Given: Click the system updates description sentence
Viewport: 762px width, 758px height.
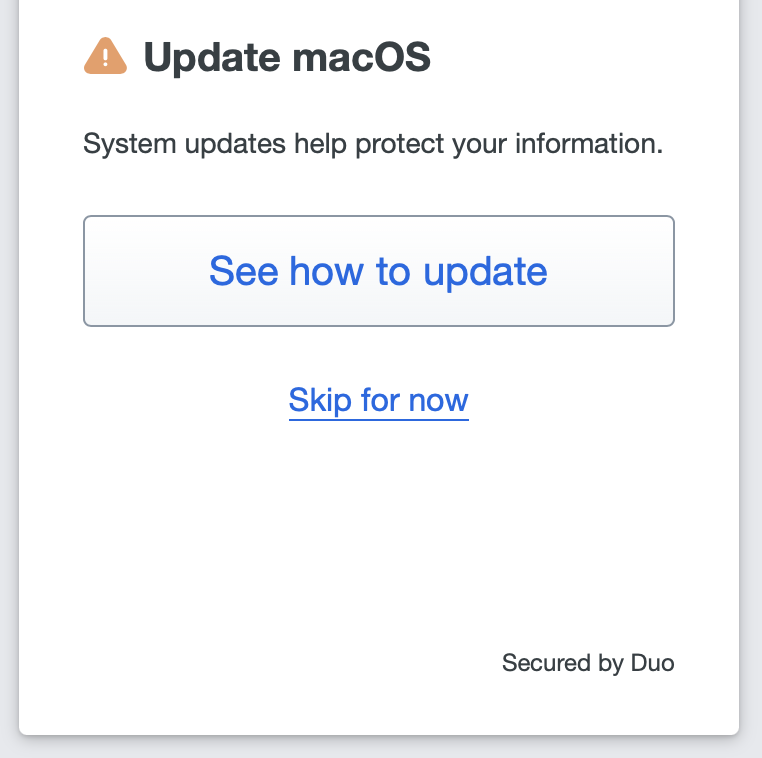Looking at the screenshot, I should coord(373,144).
